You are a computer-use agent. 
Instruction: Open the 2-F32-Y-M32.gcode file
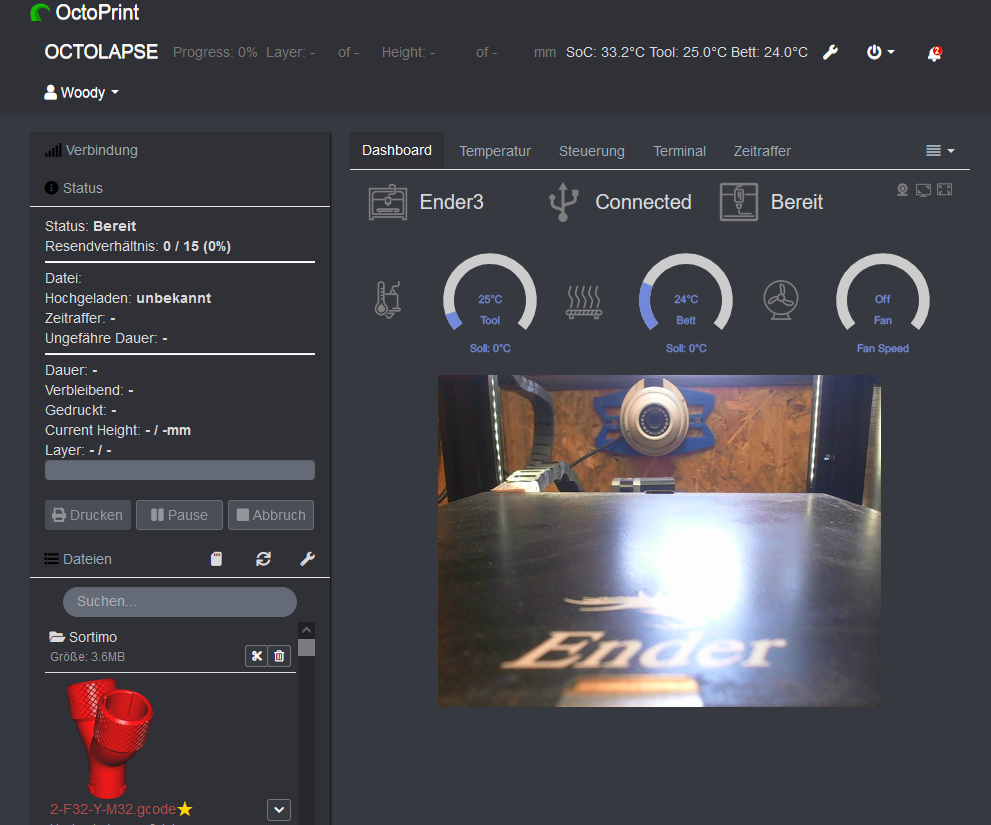(113, 809)
